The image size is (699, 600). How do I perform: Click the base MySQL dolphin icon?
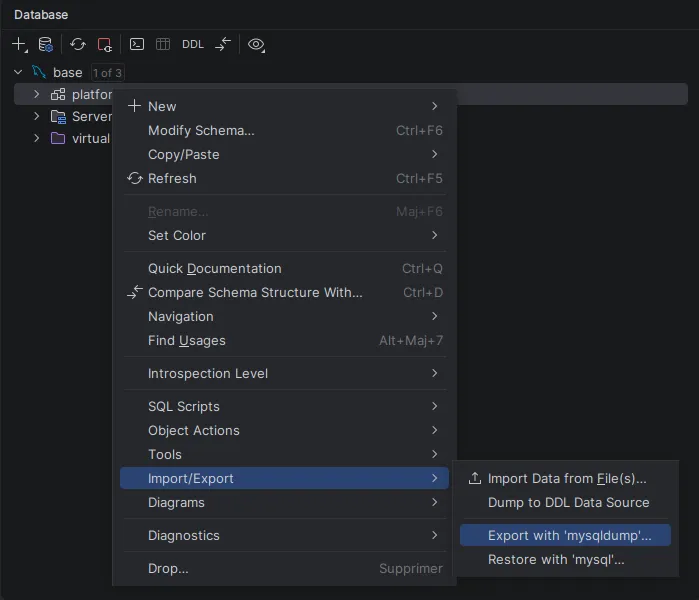tap(39, 72)
